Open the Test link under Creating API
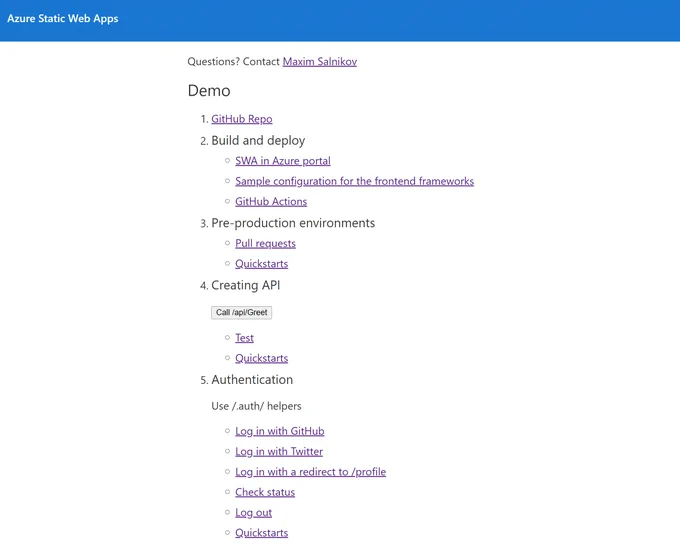 [244, 338]
